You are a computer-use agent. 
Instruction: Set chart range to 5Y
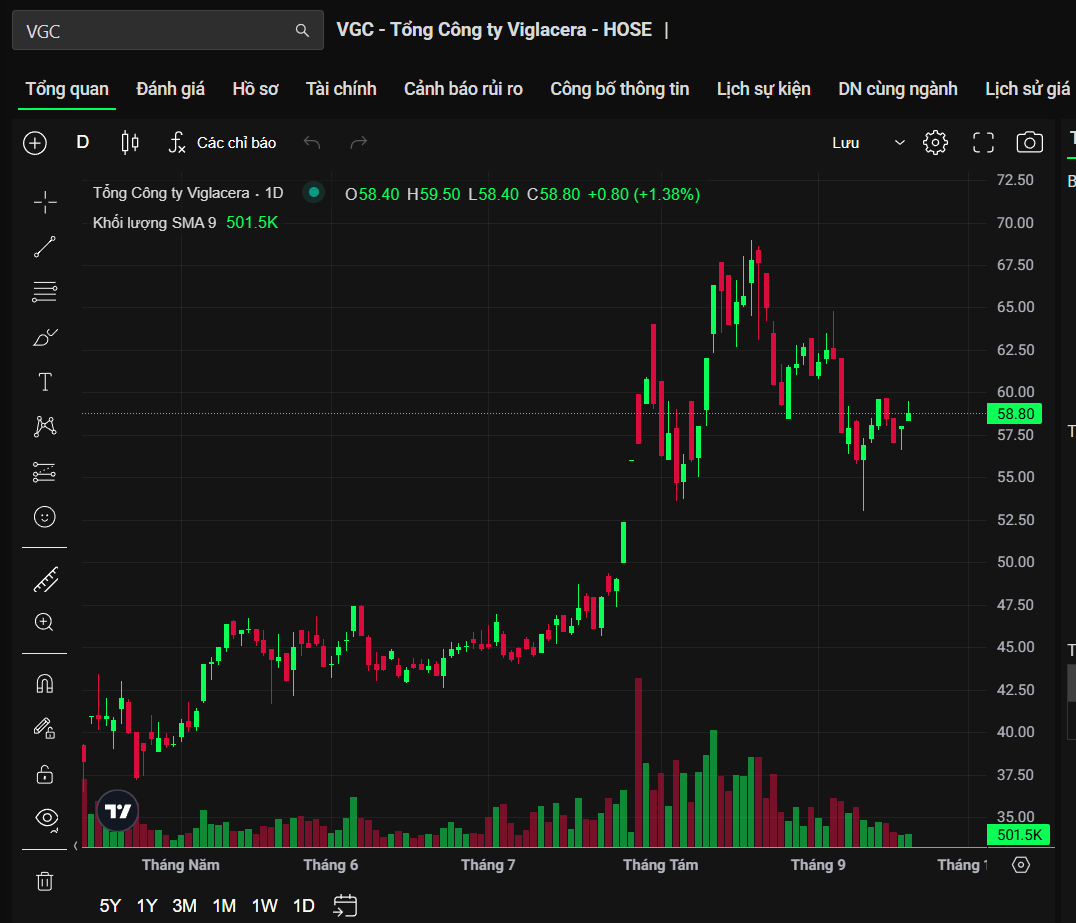[x=110, y=906]
